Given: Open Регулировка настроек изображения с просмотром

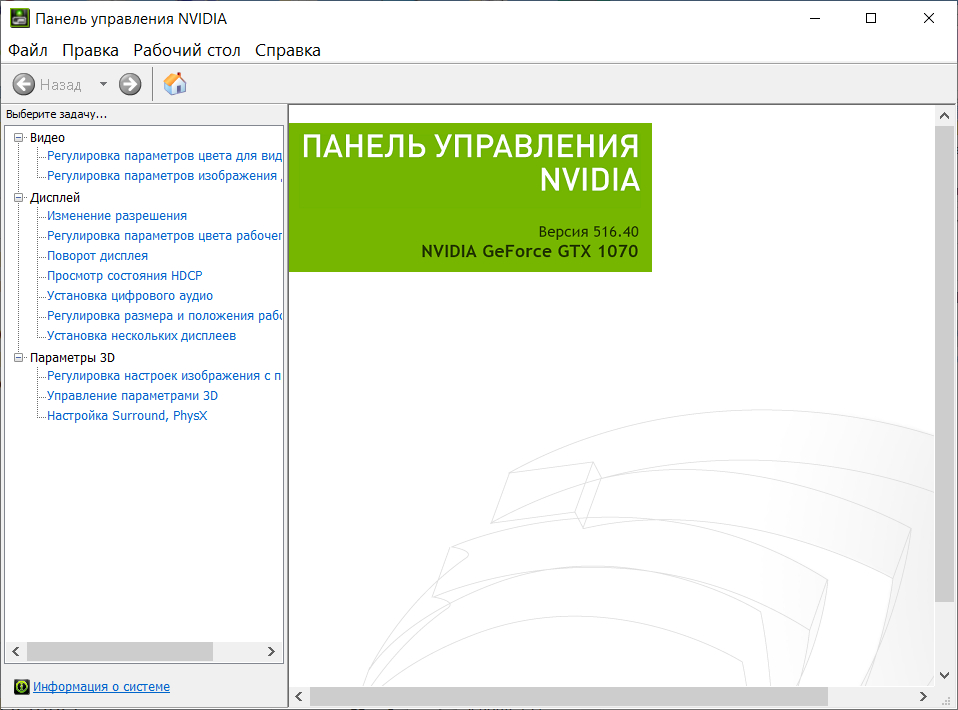Looking at the screenshot, I should [x=164, y=376].
